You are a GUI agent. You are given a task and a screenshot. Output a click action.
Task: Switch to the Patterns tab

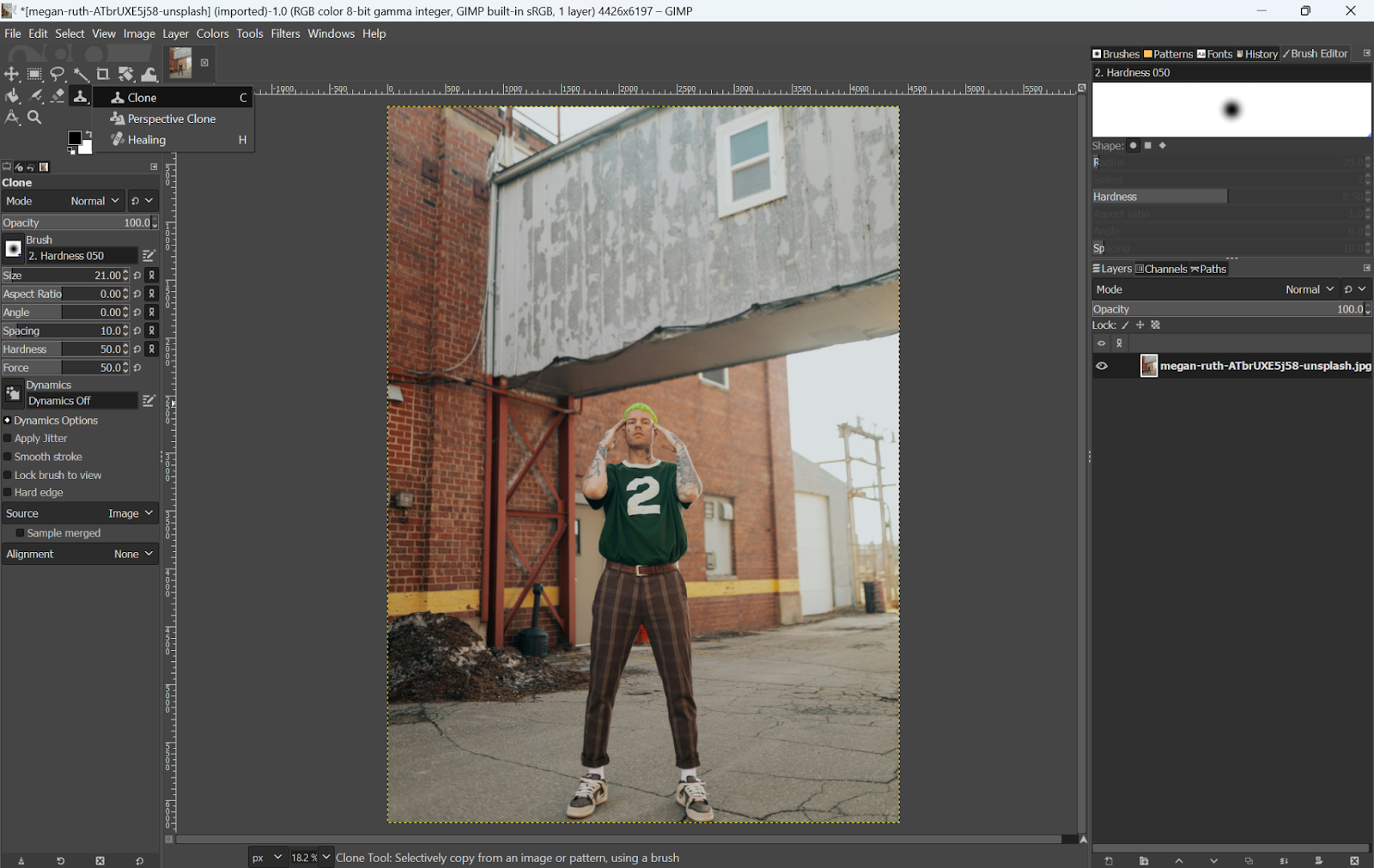pyautogui.click(x=1168, y=54)
